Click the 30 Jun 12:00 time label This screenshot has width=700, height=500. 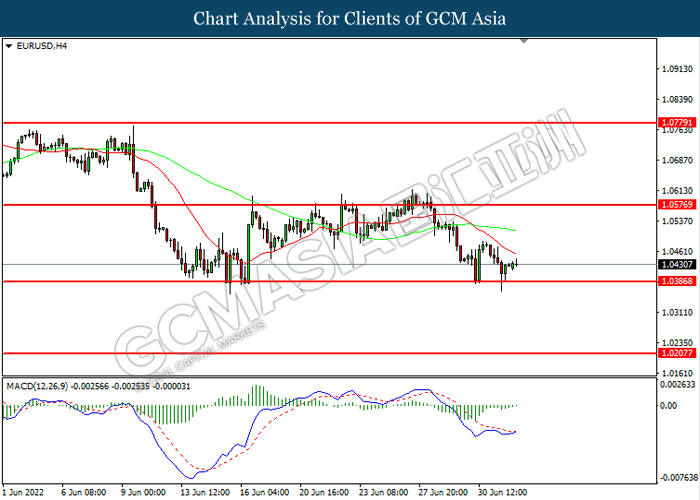click(x=503, y=492)
